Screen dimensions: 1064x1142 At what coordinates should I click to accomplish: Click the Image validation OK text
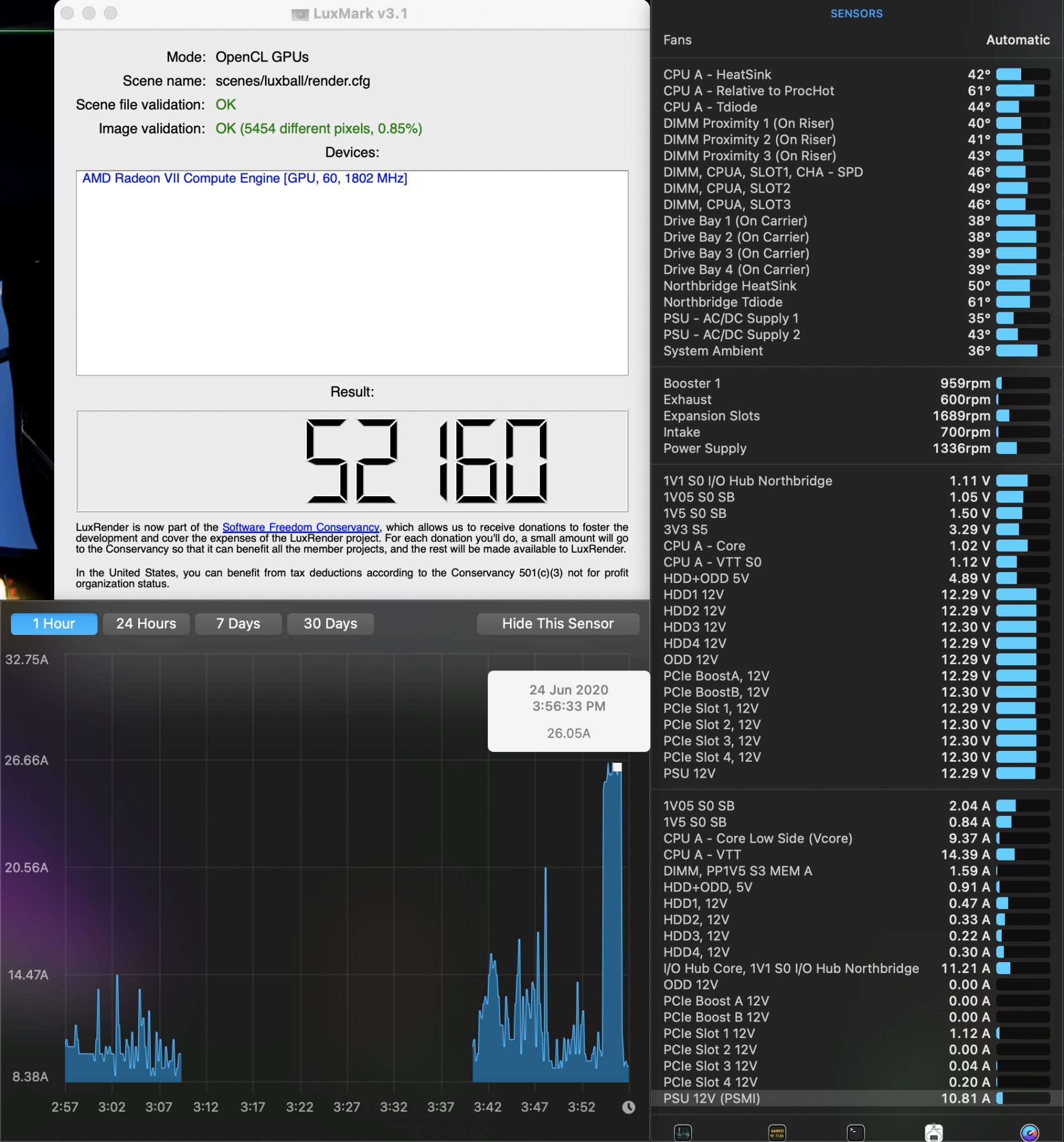[318, 128]
